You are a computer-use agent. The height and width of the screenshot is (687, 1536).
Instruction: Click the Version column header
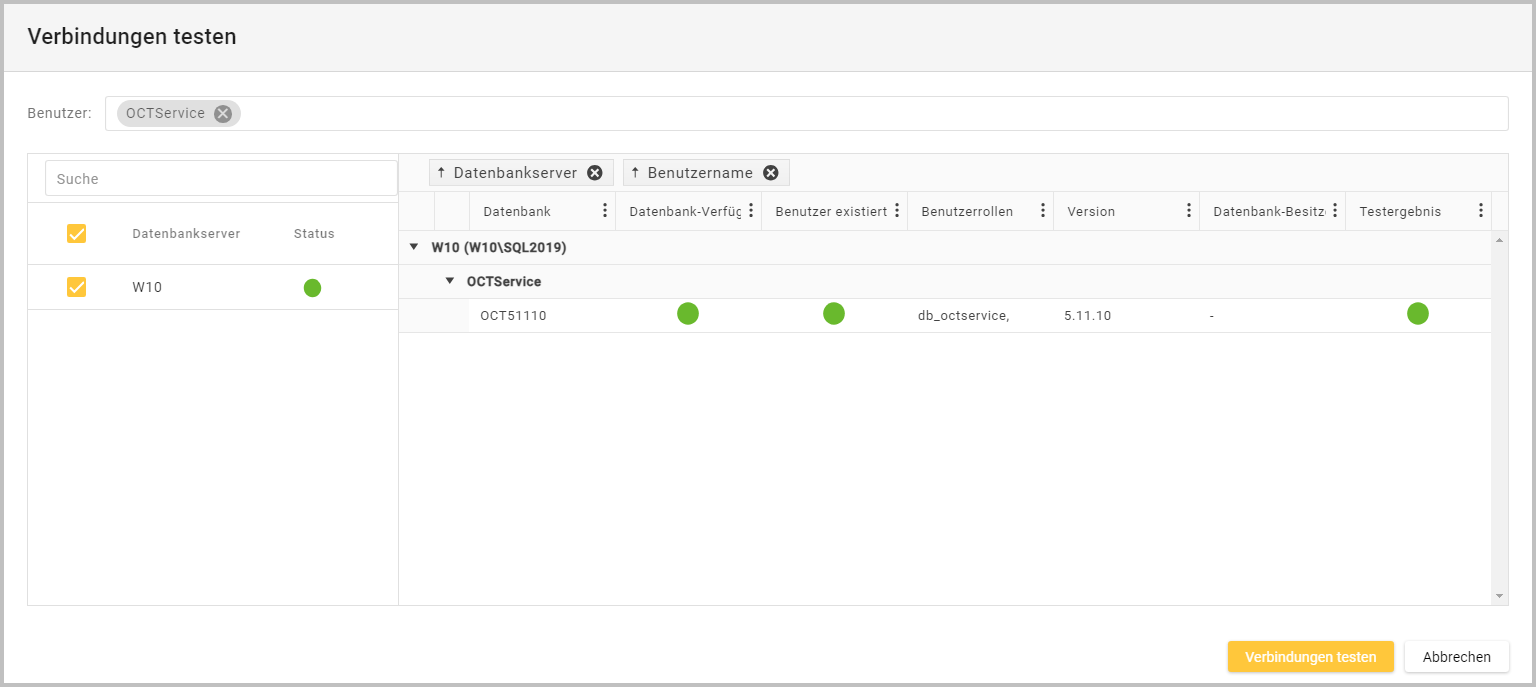click(x=1091, y=211)
